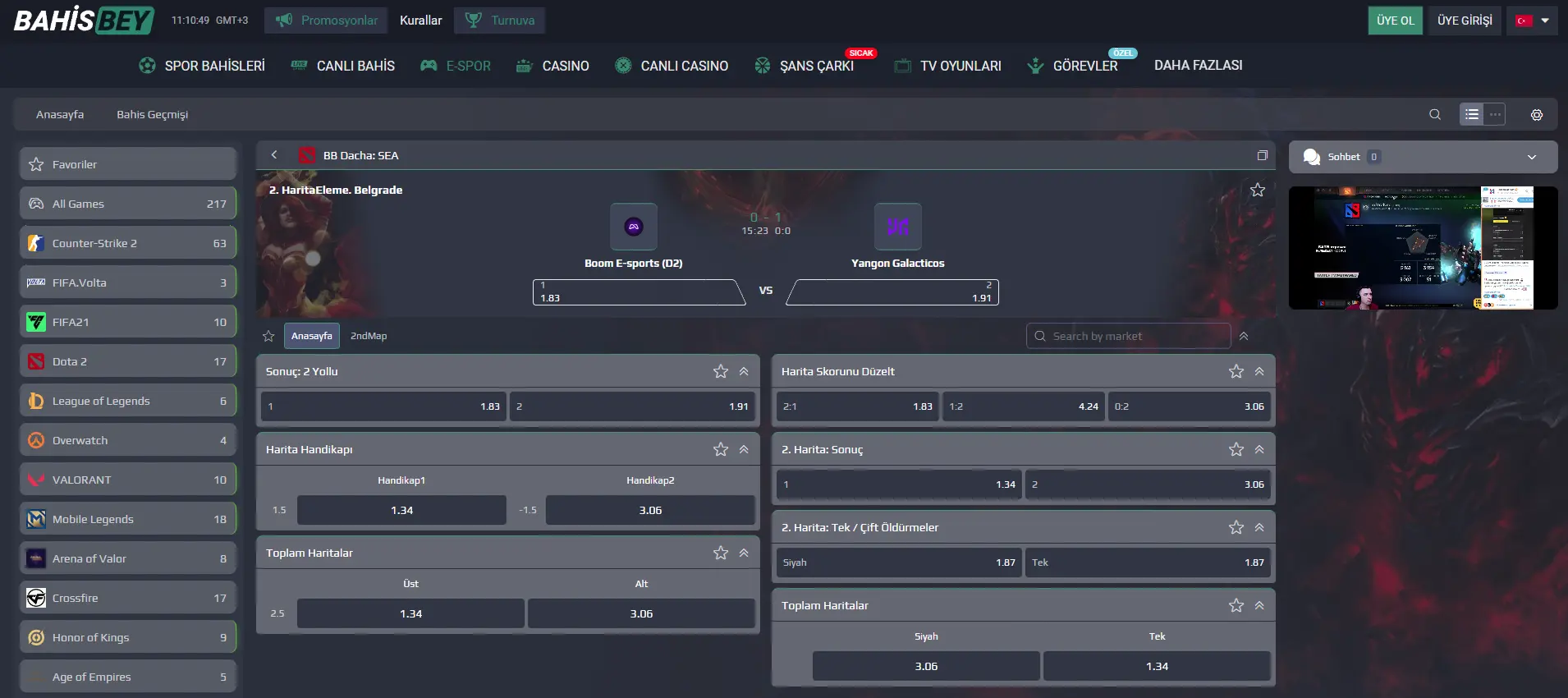Screen dimensions: 1568x698
Task: Select Dota 2 in sidebar
Action: point(128,361)
